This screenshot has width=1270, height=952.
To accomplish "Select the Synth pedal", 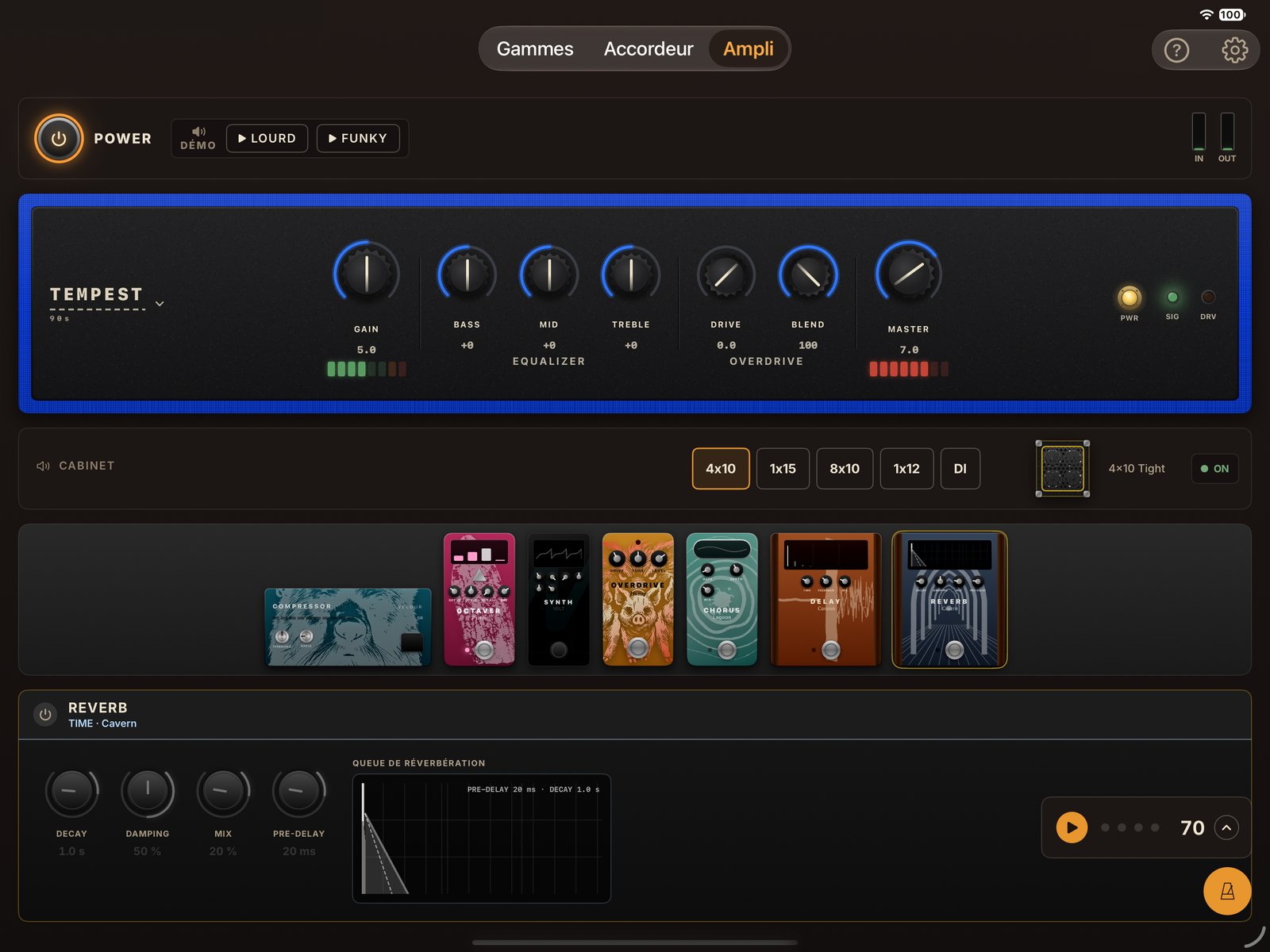I will coord(559,599).
